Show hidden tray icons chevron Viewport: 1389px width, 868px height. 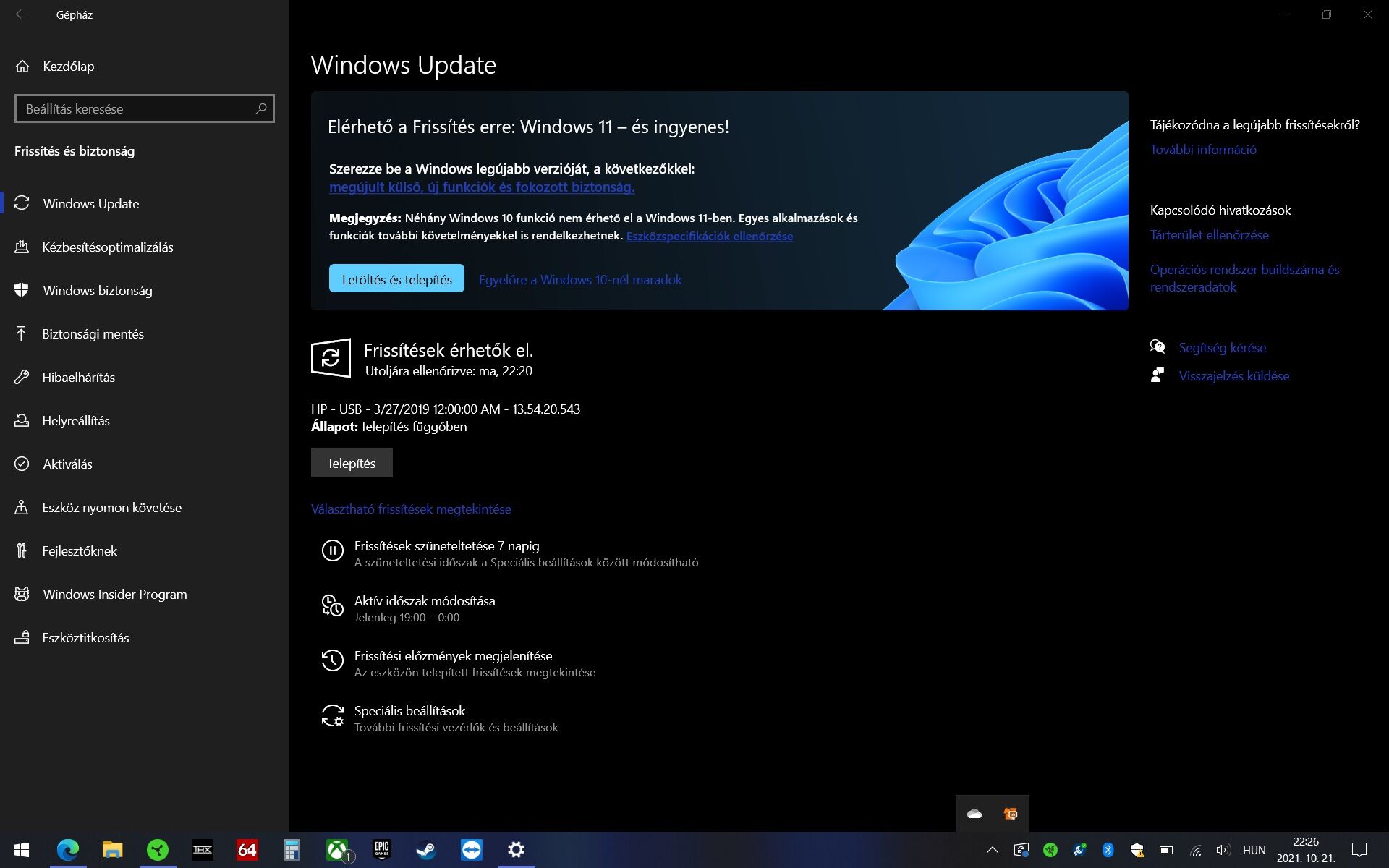click(992, 850)
